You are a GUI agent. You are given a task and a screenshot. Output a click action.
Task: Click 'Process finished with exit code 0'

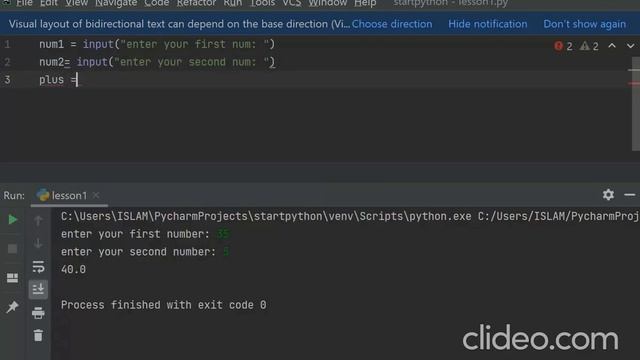[x=163, y=305]
